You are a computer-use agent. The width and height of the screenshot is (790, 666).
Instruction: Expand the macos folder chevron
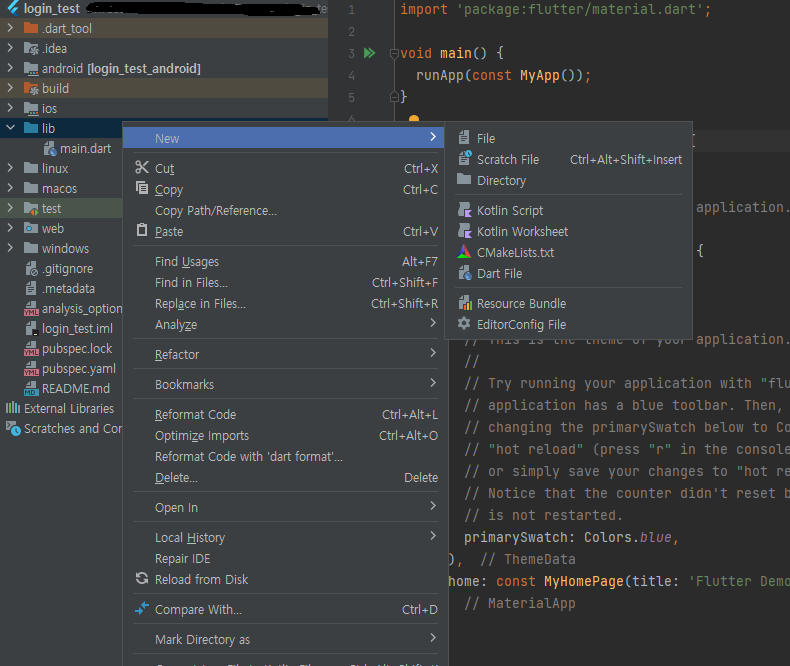10,188
